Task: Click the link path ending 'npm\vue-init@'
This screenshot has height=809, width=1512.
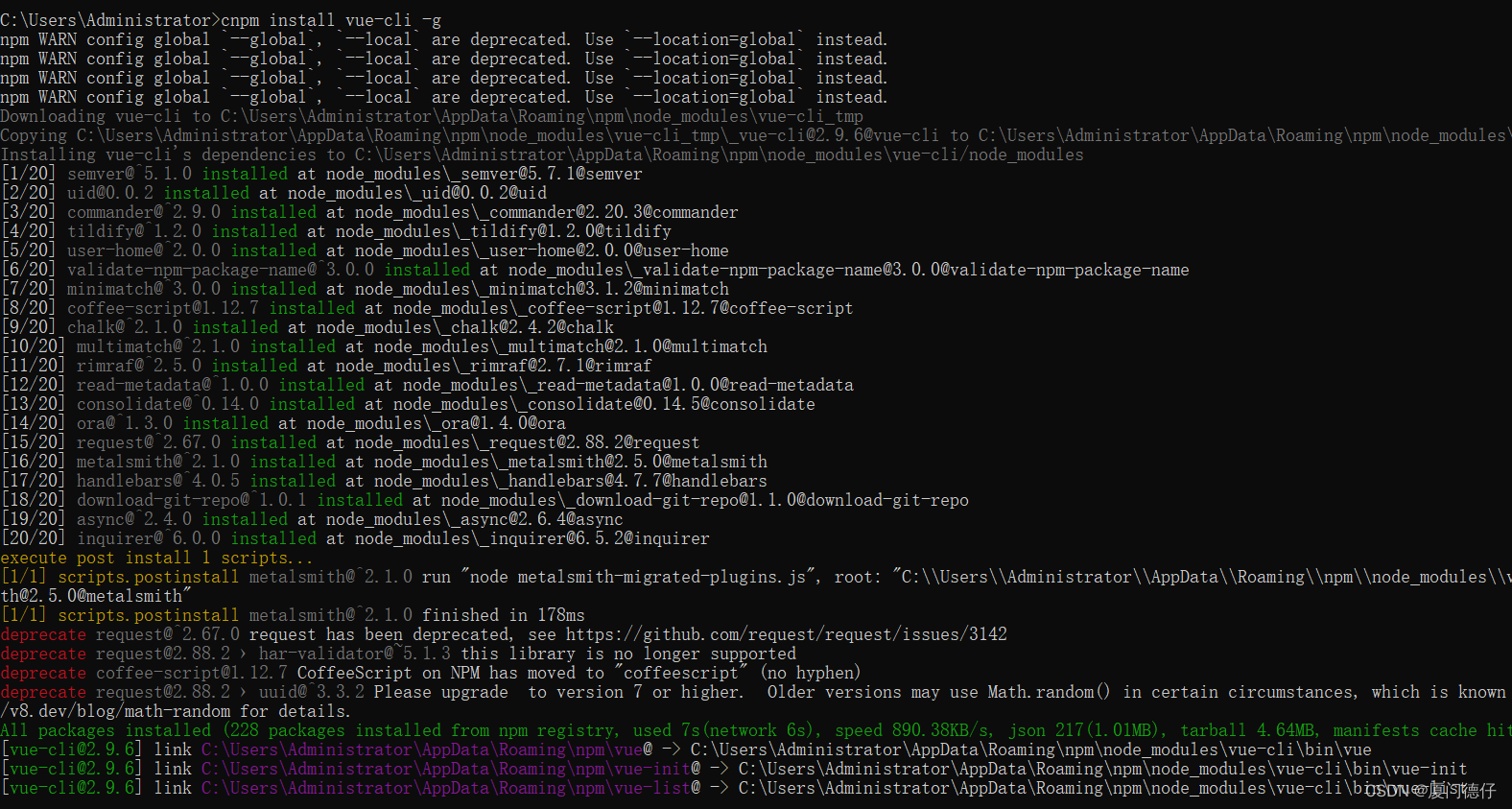Action: point(451,769)
